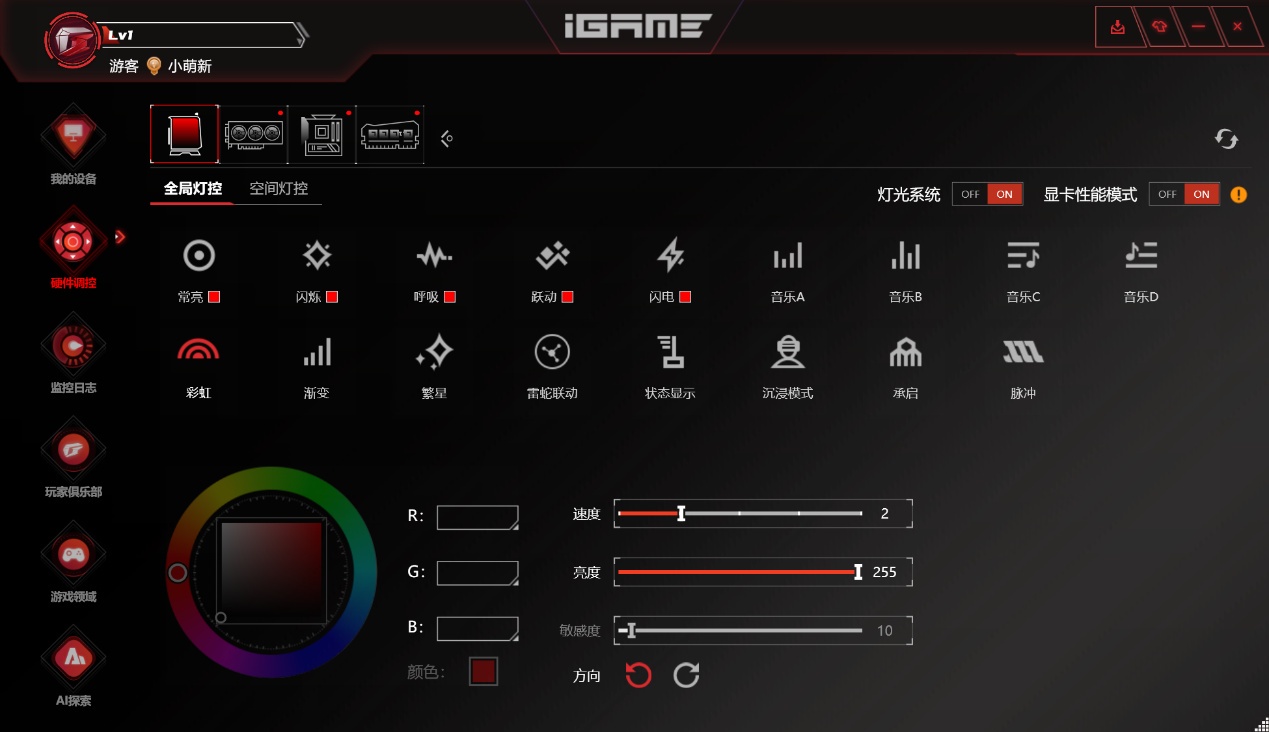Set counterclockwise direction for lighting
This screenshot has height=732, width=1269.
[638, 675]
